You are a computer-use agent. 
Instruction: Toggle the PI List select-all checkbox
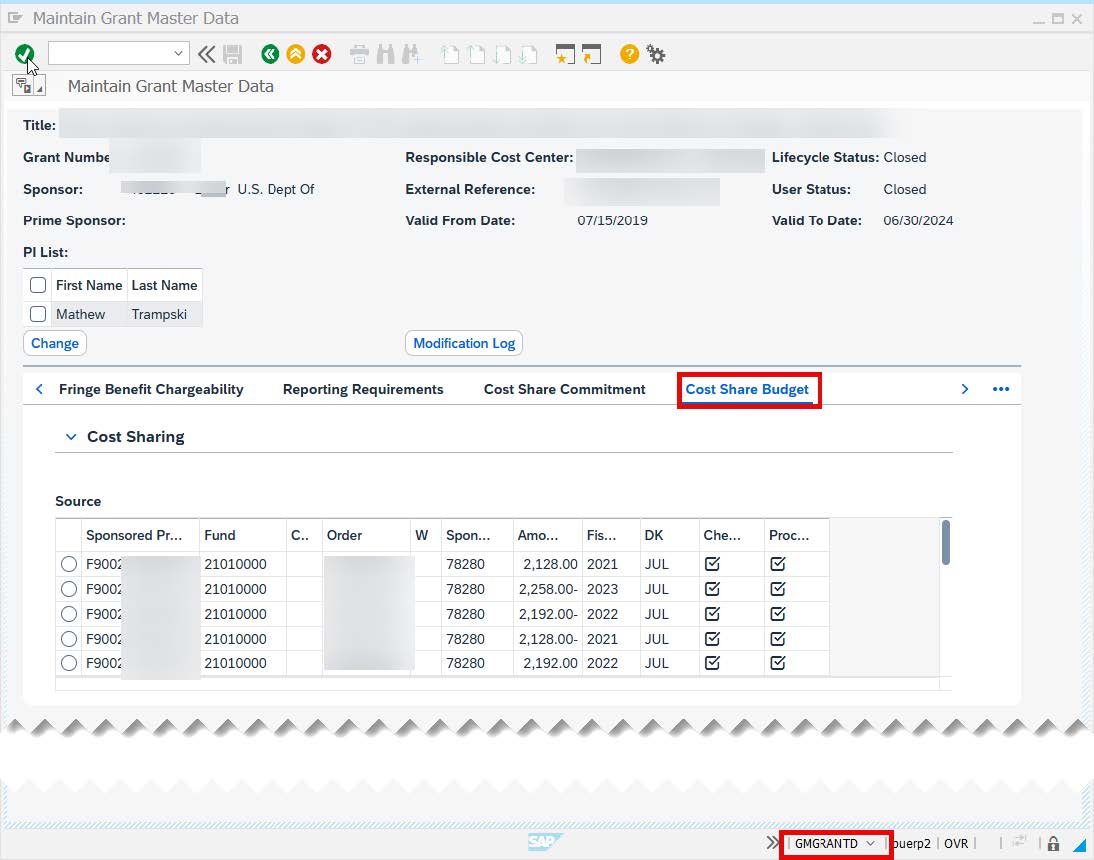[38, 285]
